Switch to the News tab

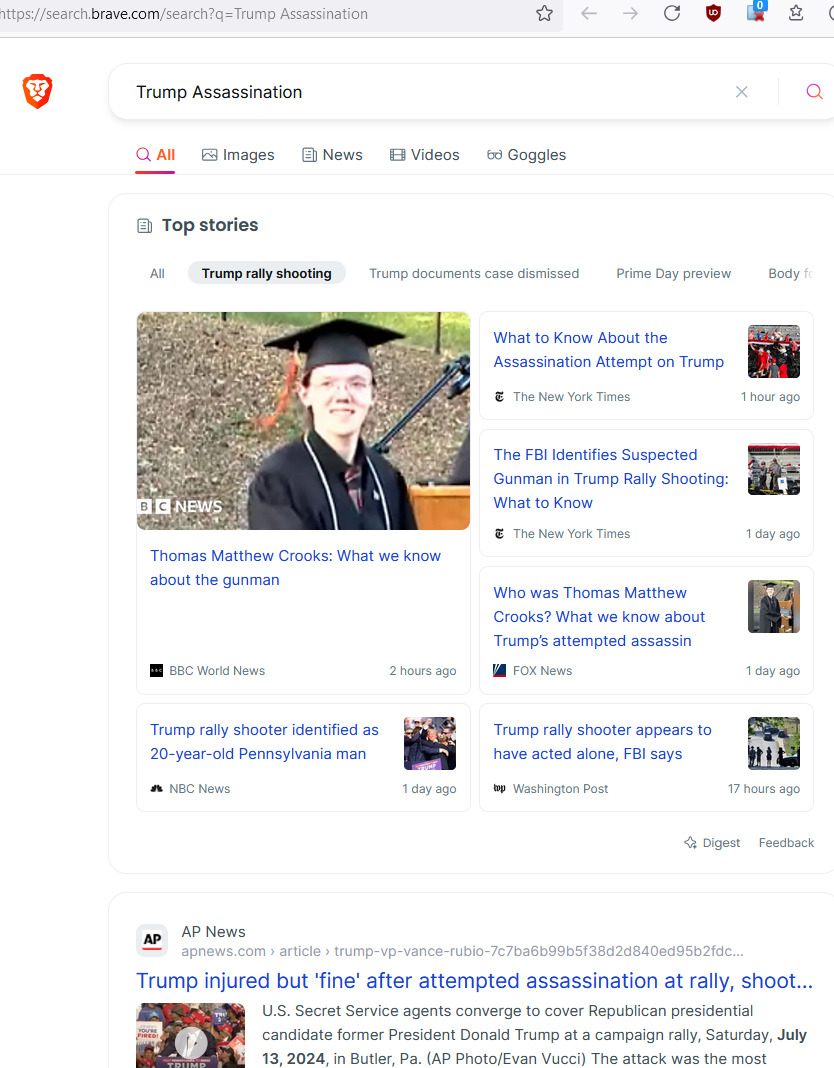point(332,155)
